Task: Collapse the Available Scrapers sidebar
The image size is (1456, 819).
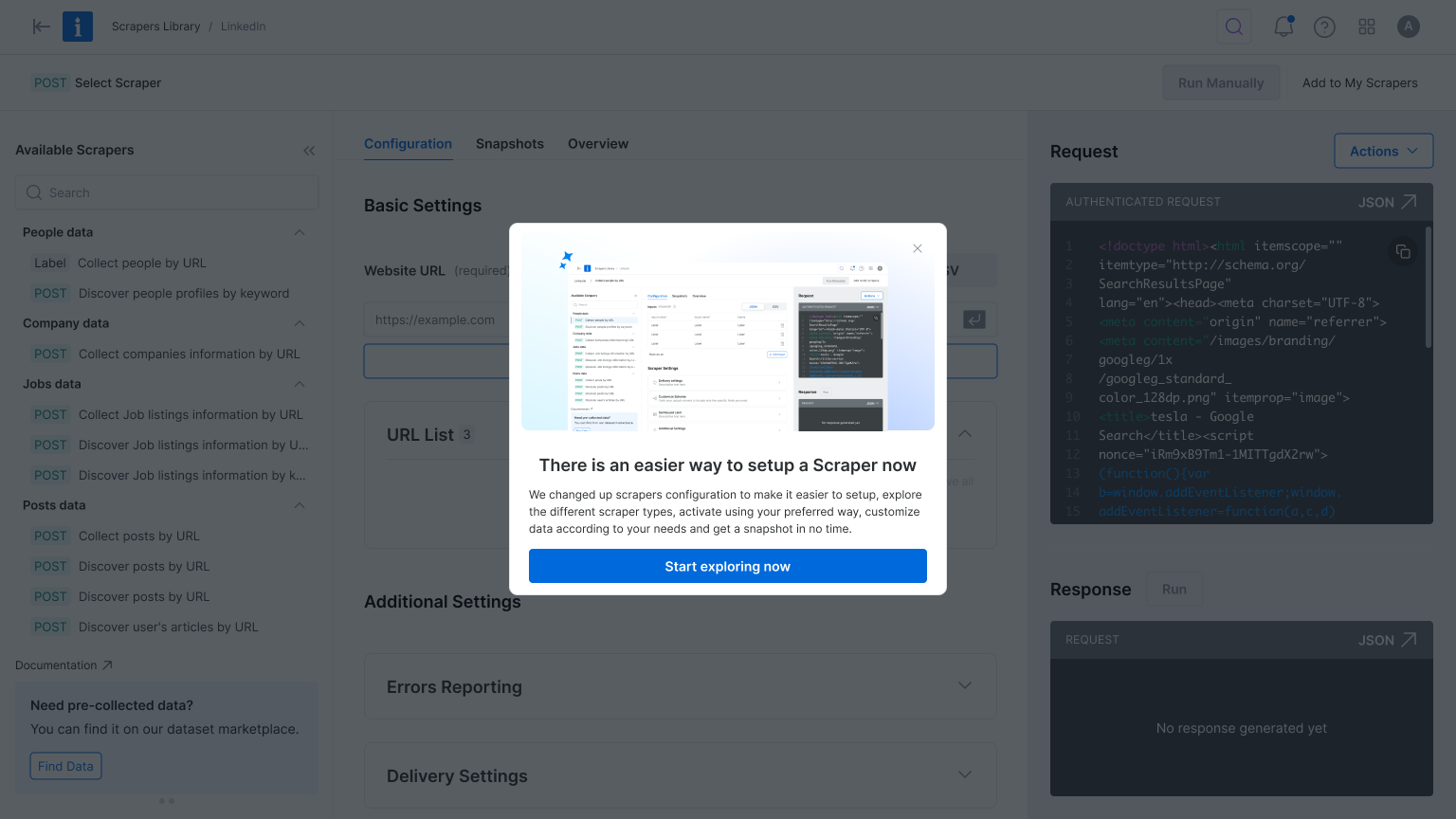Action: pos(309,151)
